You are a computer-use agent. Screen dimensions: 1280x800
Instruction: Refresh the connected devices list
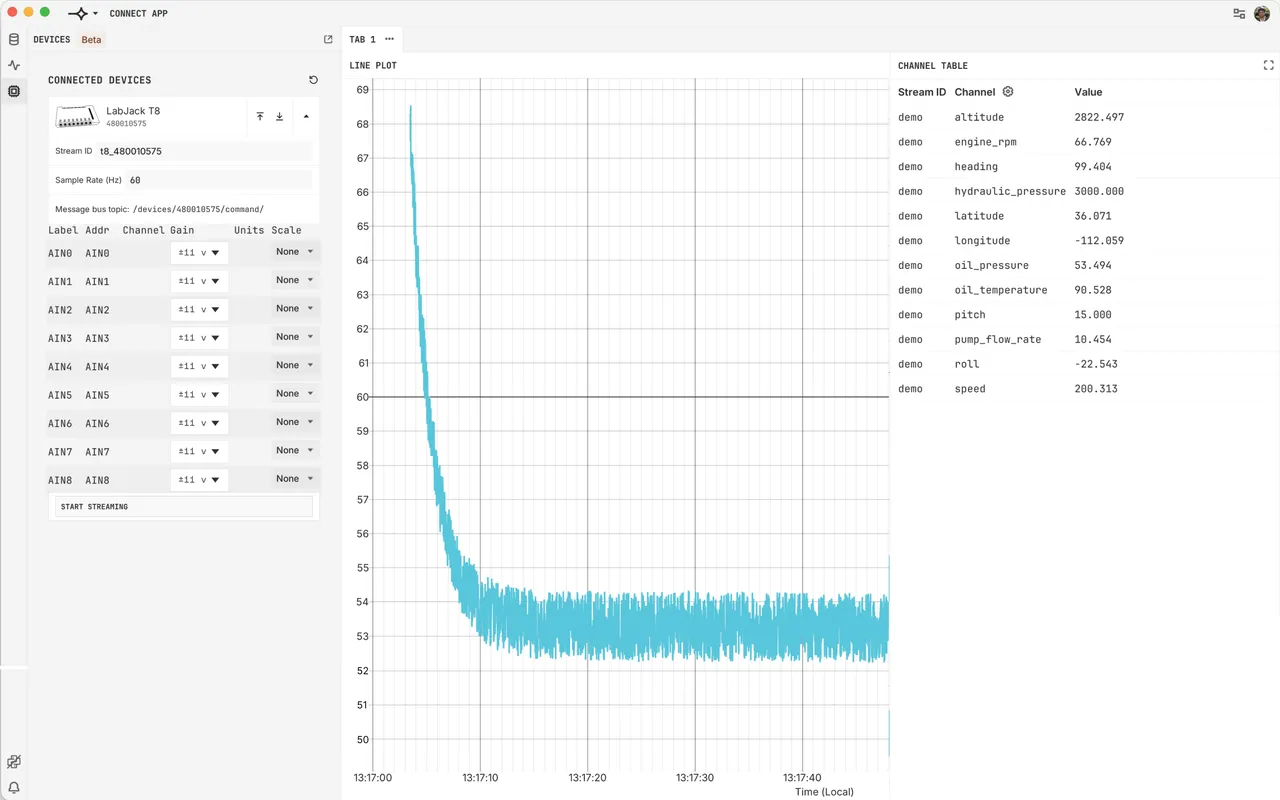click(313, 80)
